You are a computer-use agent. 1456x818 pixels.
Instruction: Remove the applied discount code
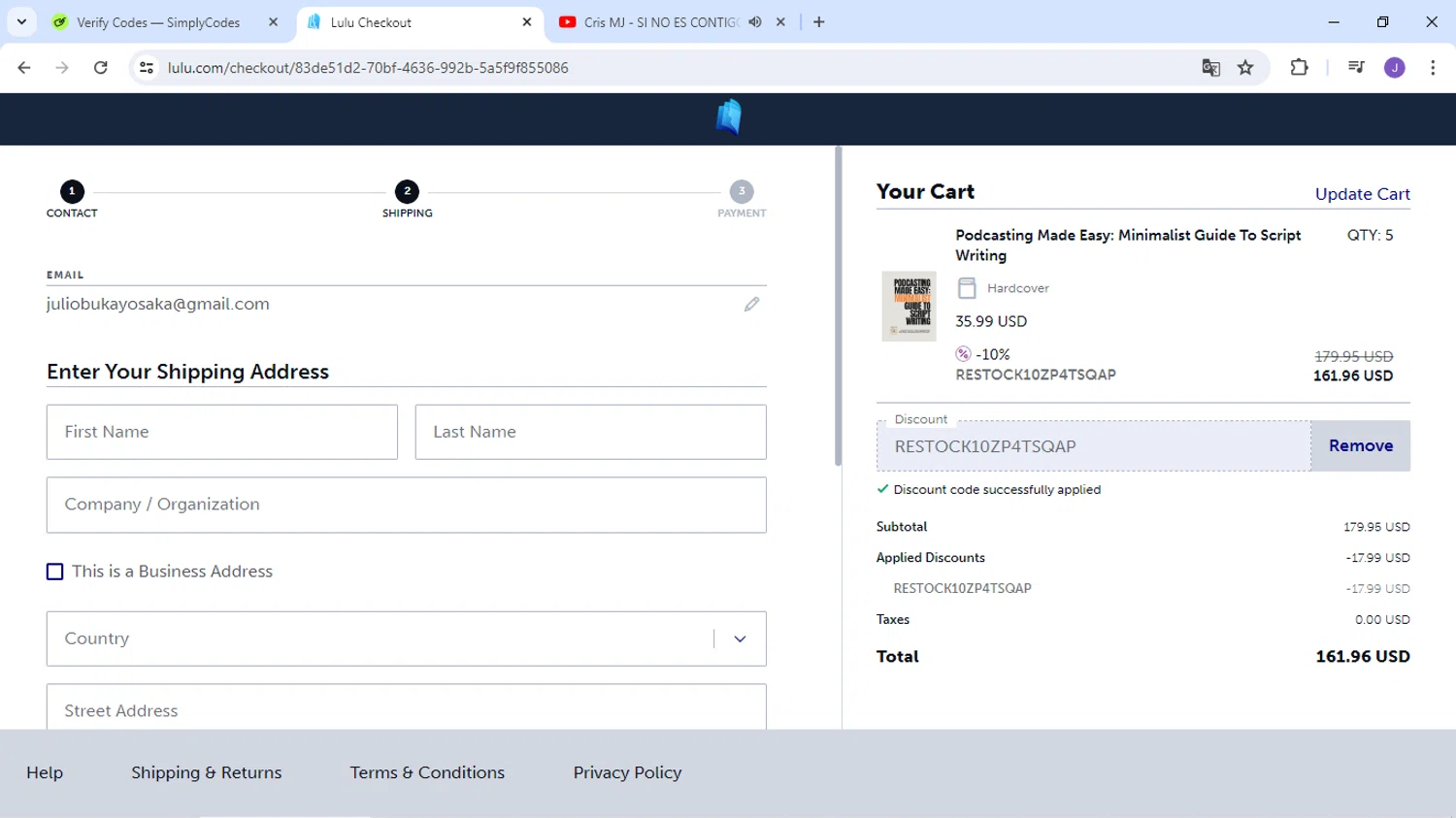[x=1361, y=446]
